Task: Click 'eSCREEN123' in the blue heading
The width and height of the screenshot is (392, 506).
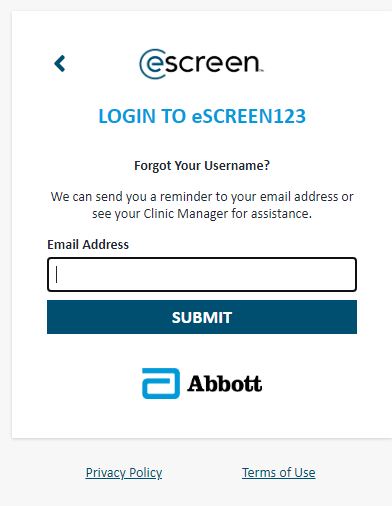Action: coord(249,116)
